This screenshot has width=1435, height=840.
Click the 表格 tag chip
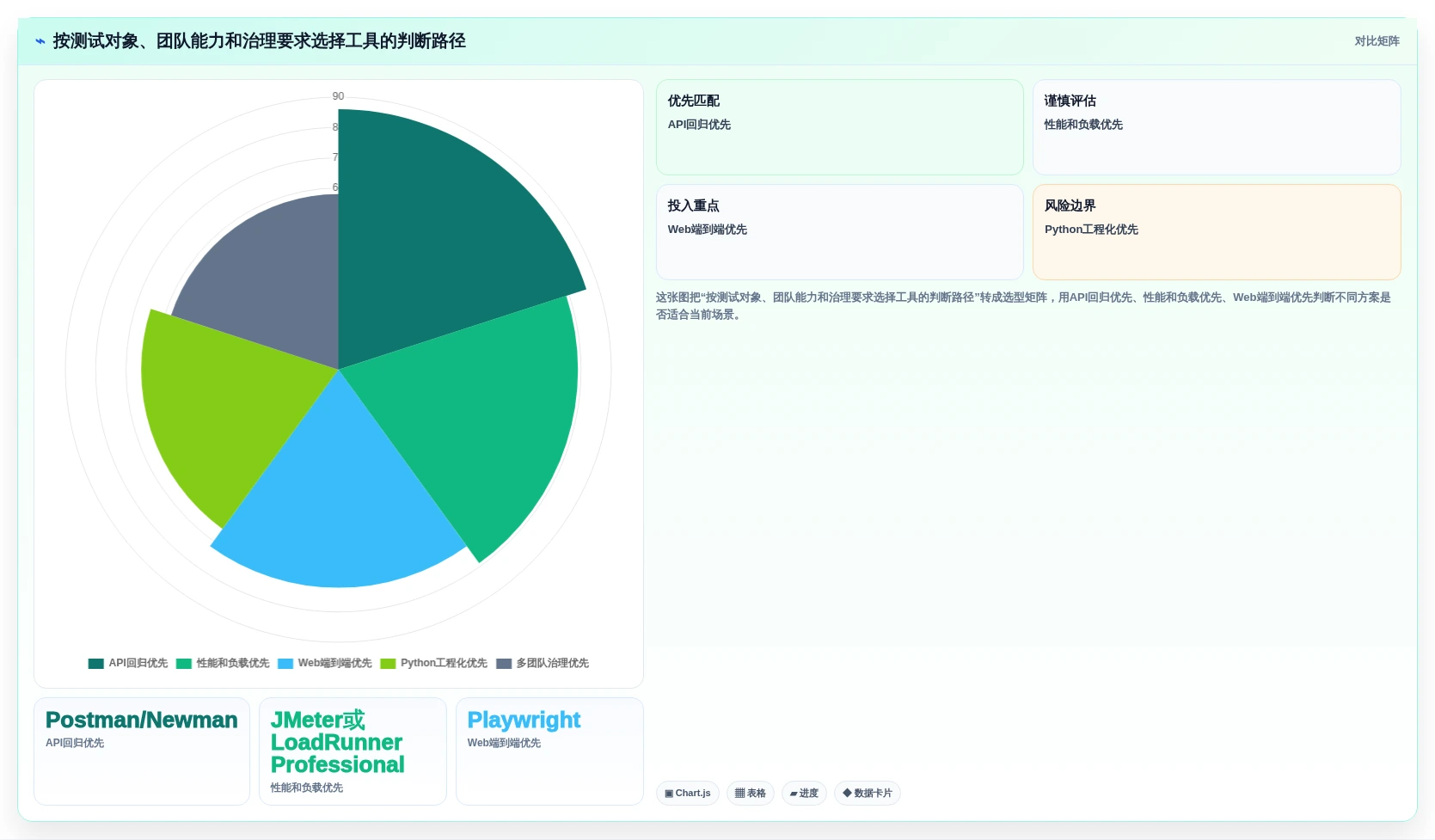[x=751, y=793]
